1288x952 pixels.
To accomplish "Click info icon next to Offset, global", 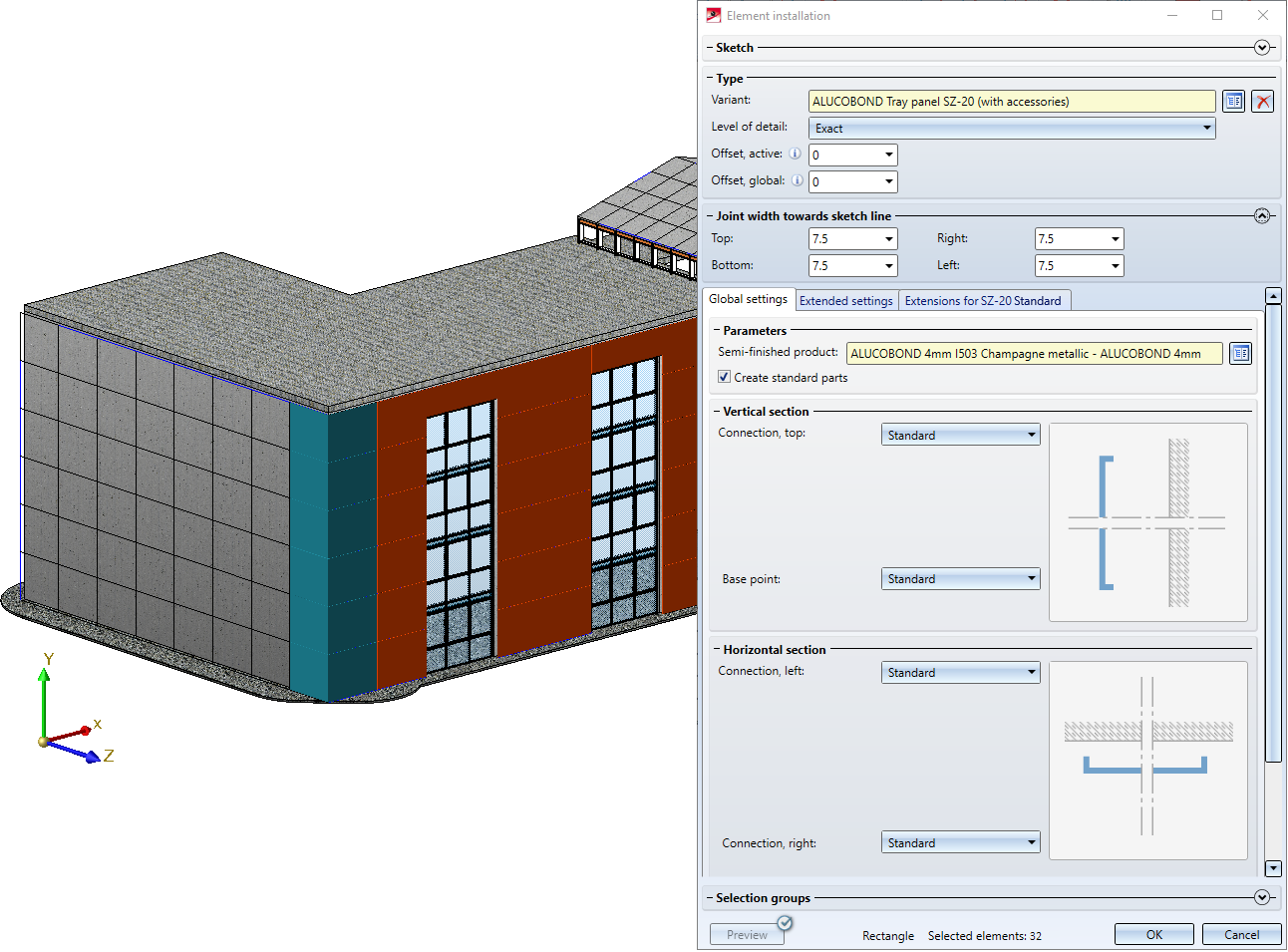I will 797,180.
